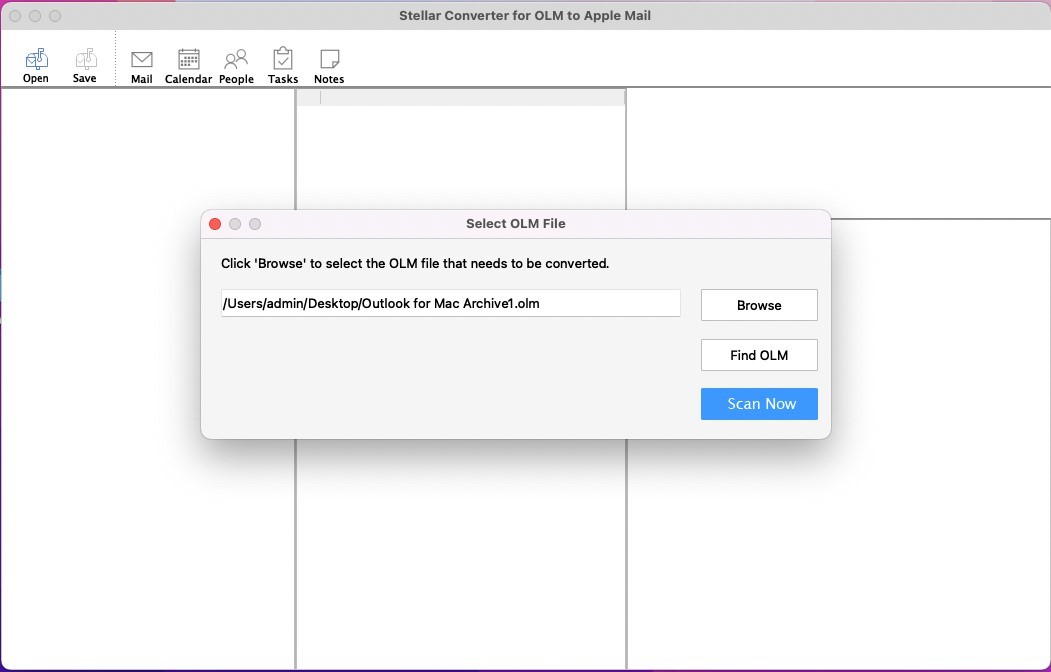The width and height of the screenshot is (1051, 672).
Task: Click the middle pane's grey column header
Action: click(470, 97)
